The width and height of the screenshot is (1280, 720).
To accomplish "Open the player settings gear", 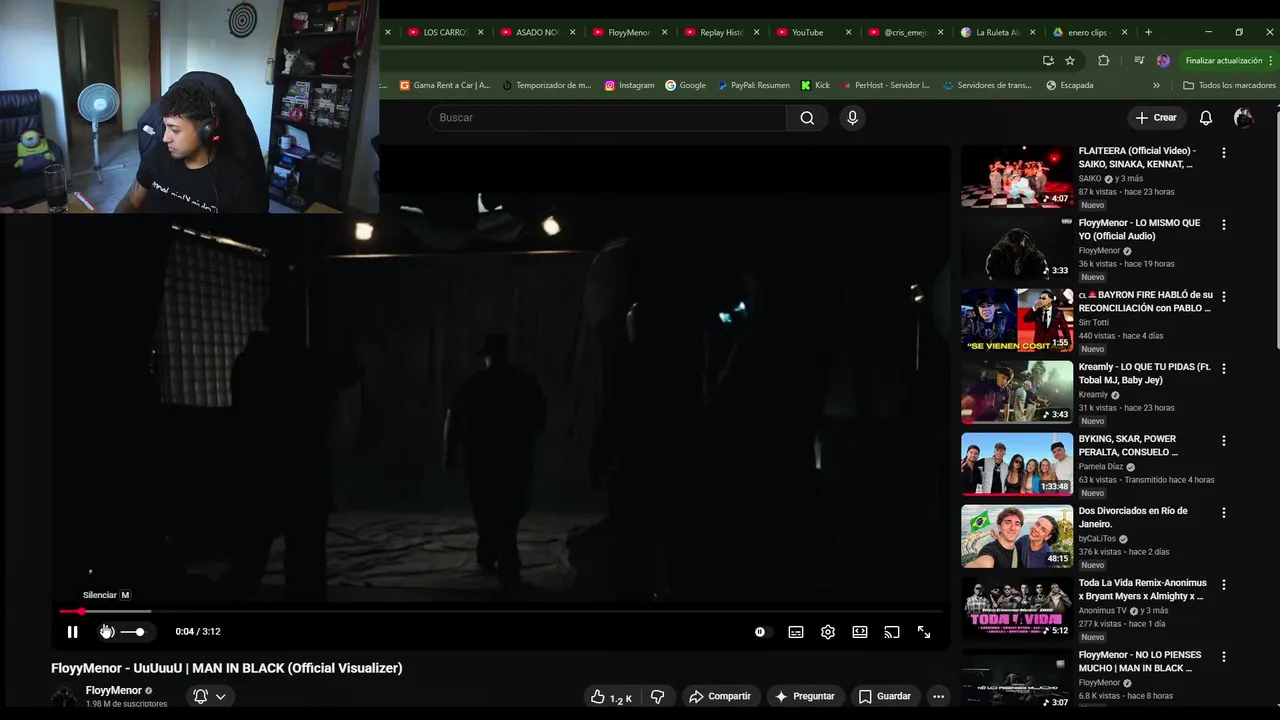I will click(828, 632).
